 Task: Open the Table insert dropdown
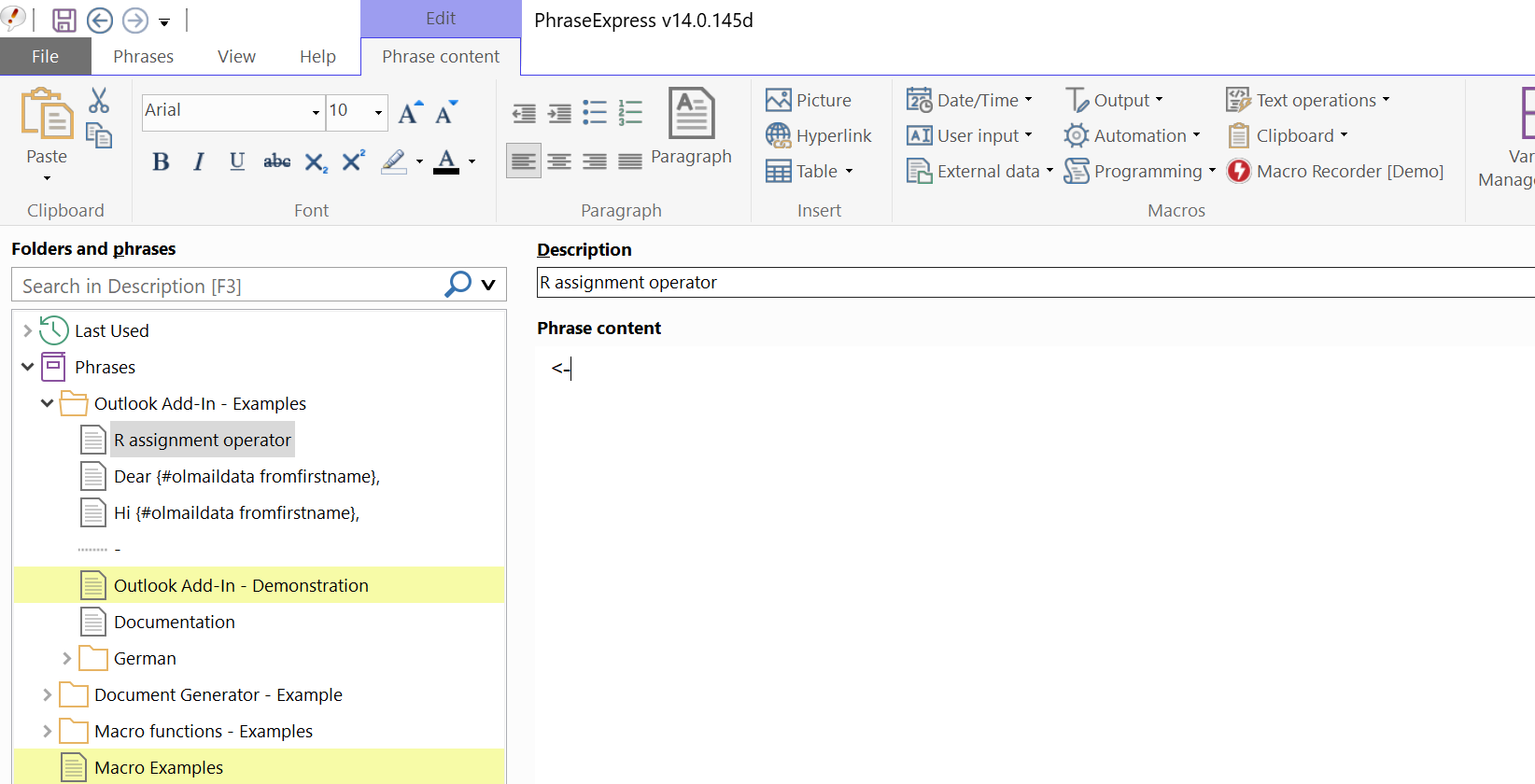point(810,171)
